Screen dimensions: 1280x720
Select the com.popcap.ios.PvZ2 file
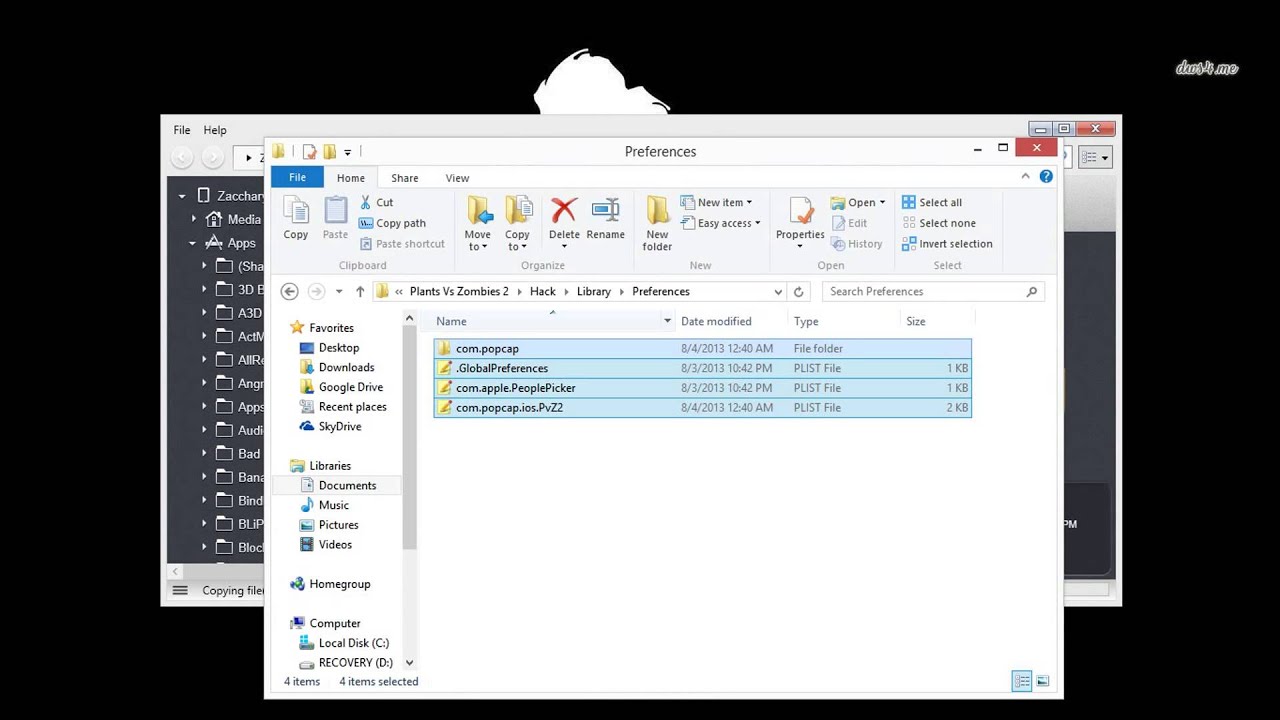[x=703, y=407]
